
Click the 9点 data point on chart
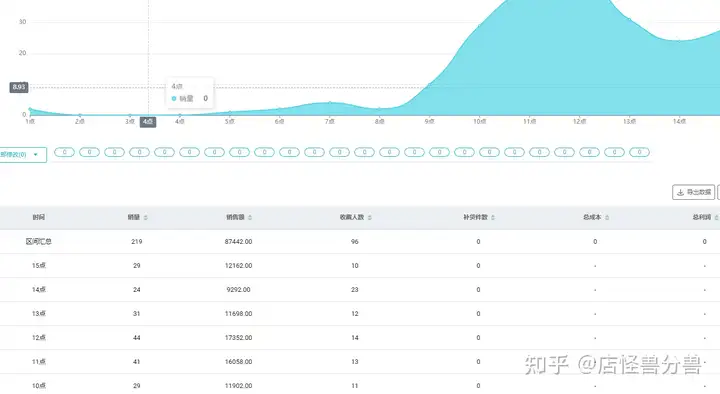(x=429, y=84)
